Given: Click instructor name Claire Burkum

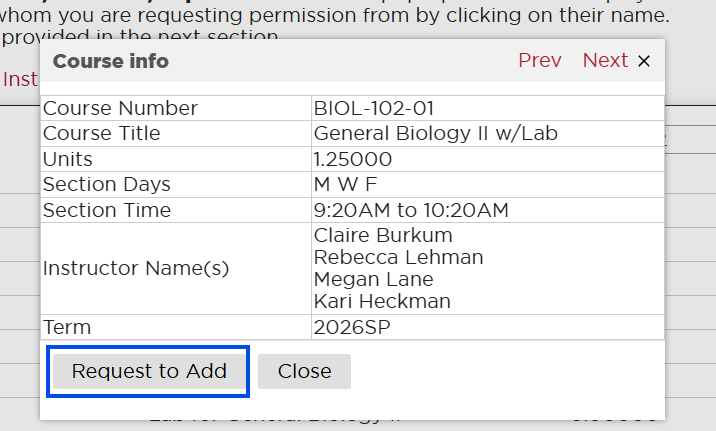Looking at the screenshot, I should coord(383,236).
